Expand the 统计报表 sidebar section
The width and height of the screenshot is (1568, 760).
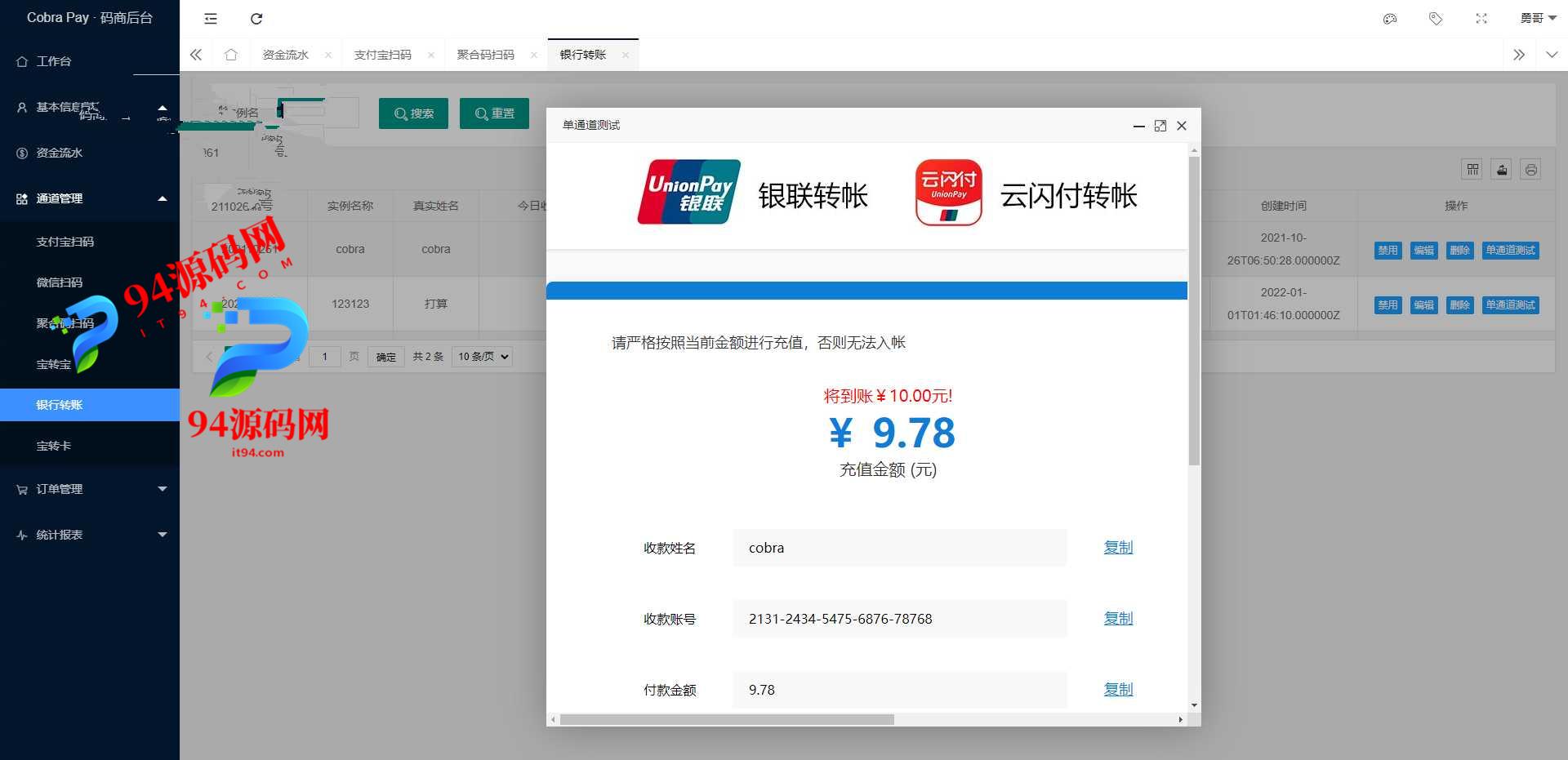[x=90, y=535]
